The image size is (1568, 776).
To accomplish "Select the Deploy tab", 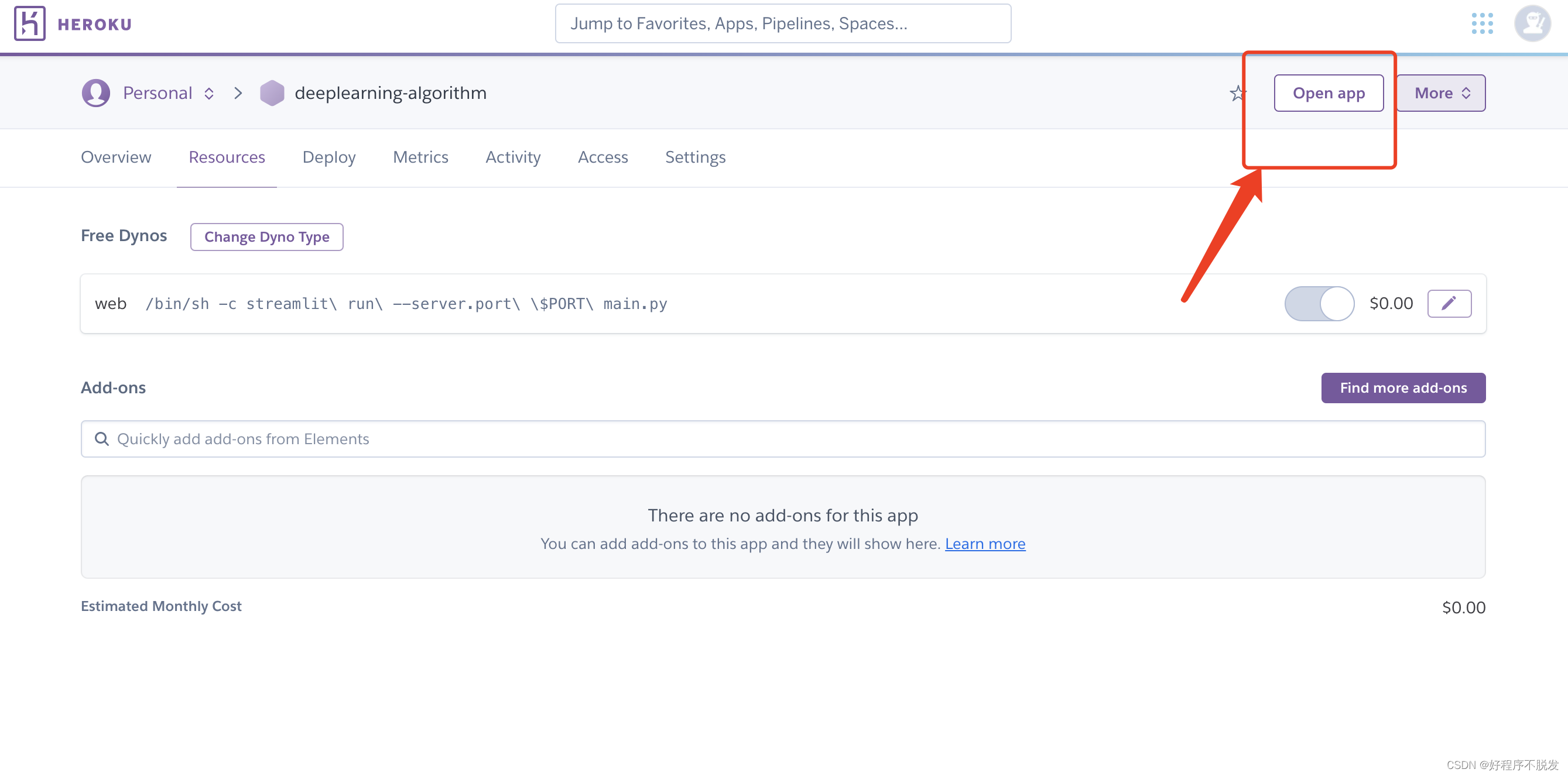I will [329, 157].
